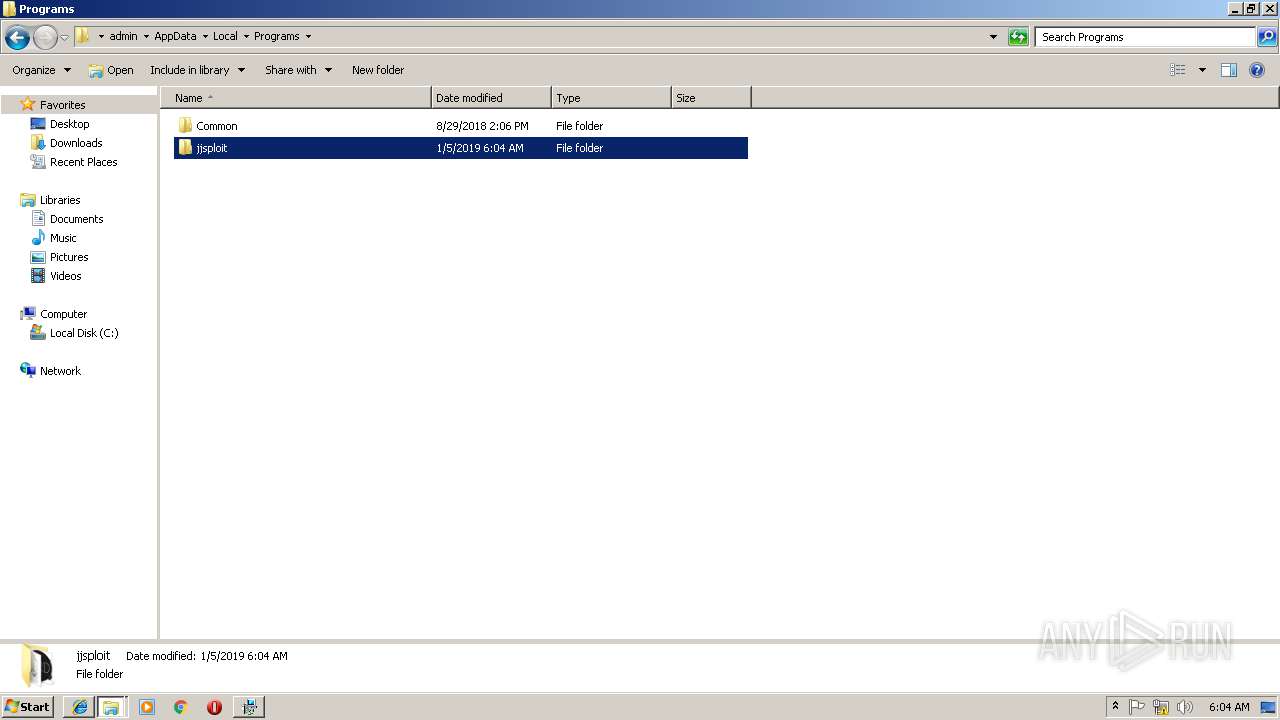This screenshot has width=1280, height=720.
Task: Focus the Search Programs field
Action: (1144, 37)
